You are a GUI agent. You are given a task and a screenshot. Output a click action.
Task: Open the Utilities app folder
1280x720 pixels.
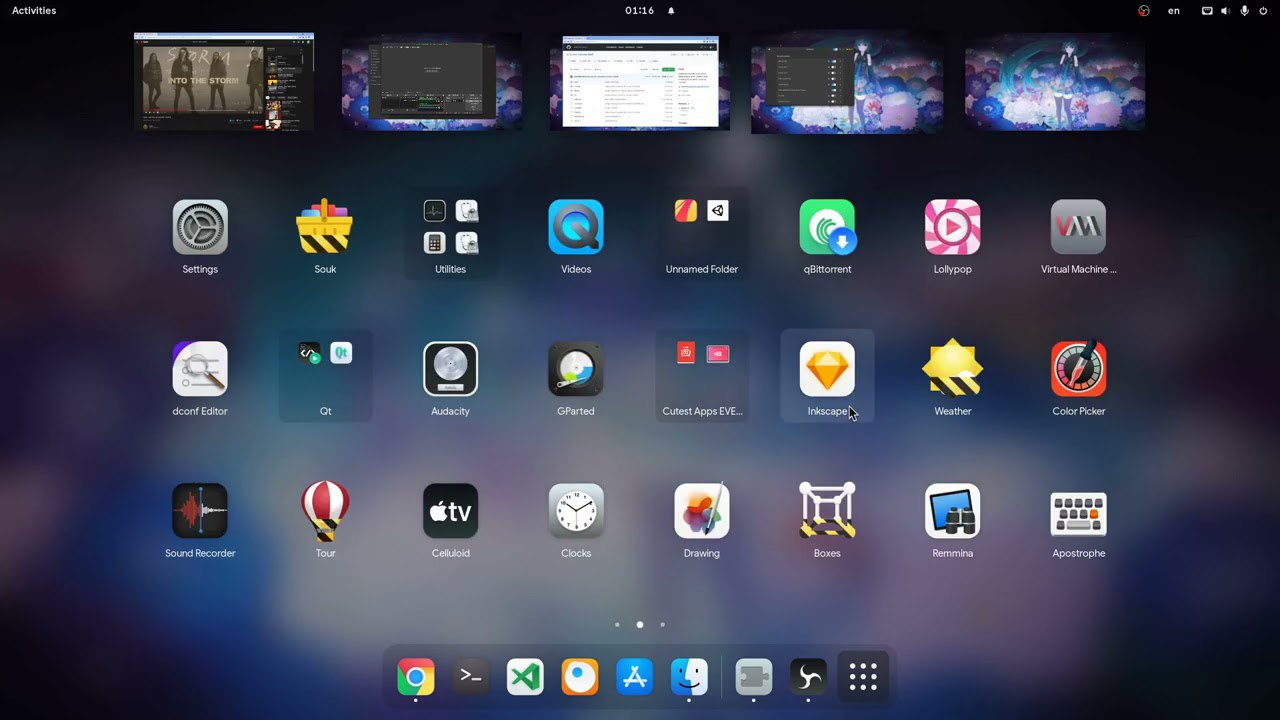pyautogui.click(x=451, y=237)
